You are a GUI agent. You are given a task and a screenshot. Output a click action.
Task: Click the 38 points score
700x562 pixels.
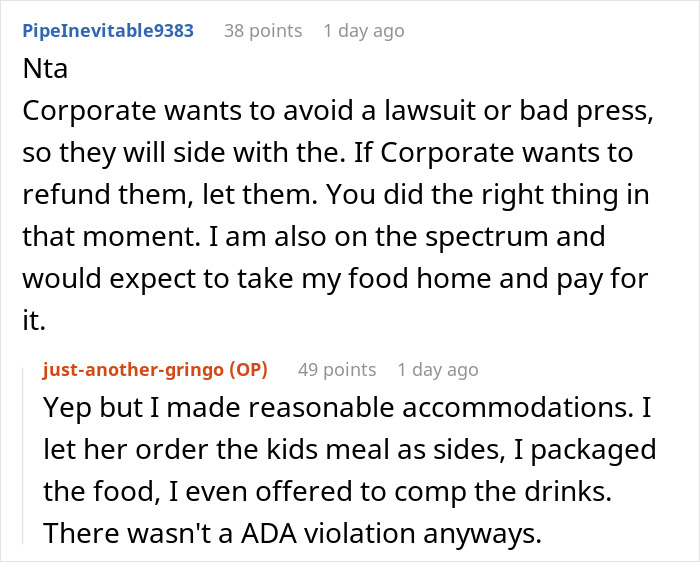tap(262, 31)
